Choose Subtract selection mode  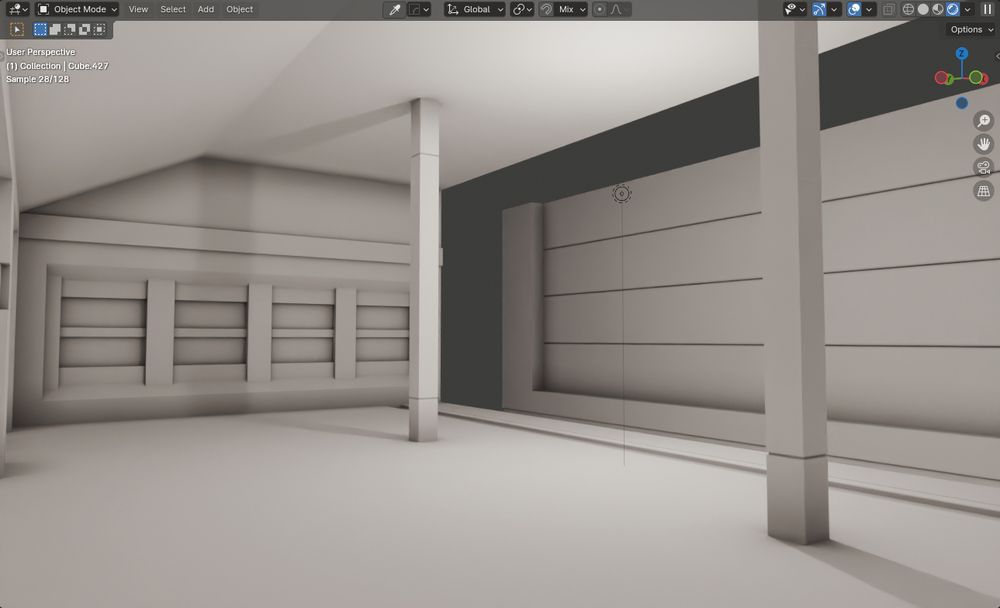point(70,29)
